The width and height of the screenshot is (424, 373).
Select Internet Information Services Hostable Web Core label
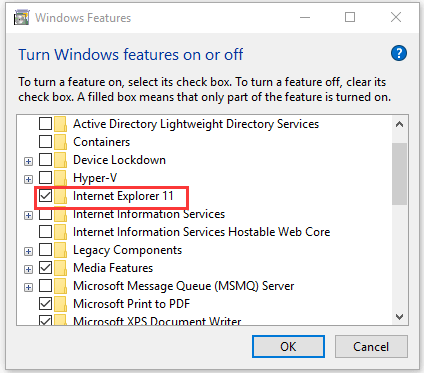201,232
